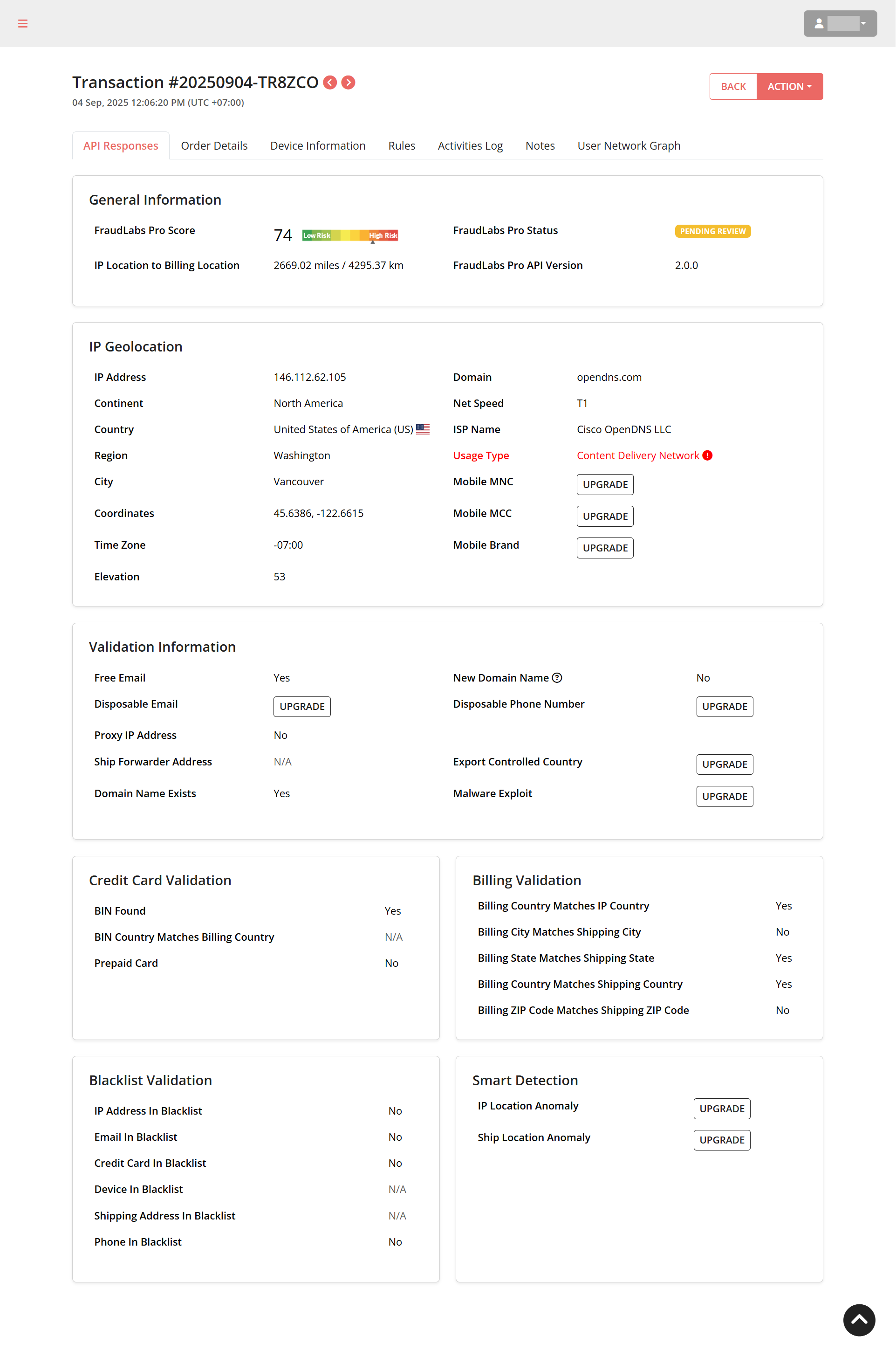Click UPGRADE for Mobile Brand
The width and height of the screenshot is (896, 1364).
tap(605, 548)
